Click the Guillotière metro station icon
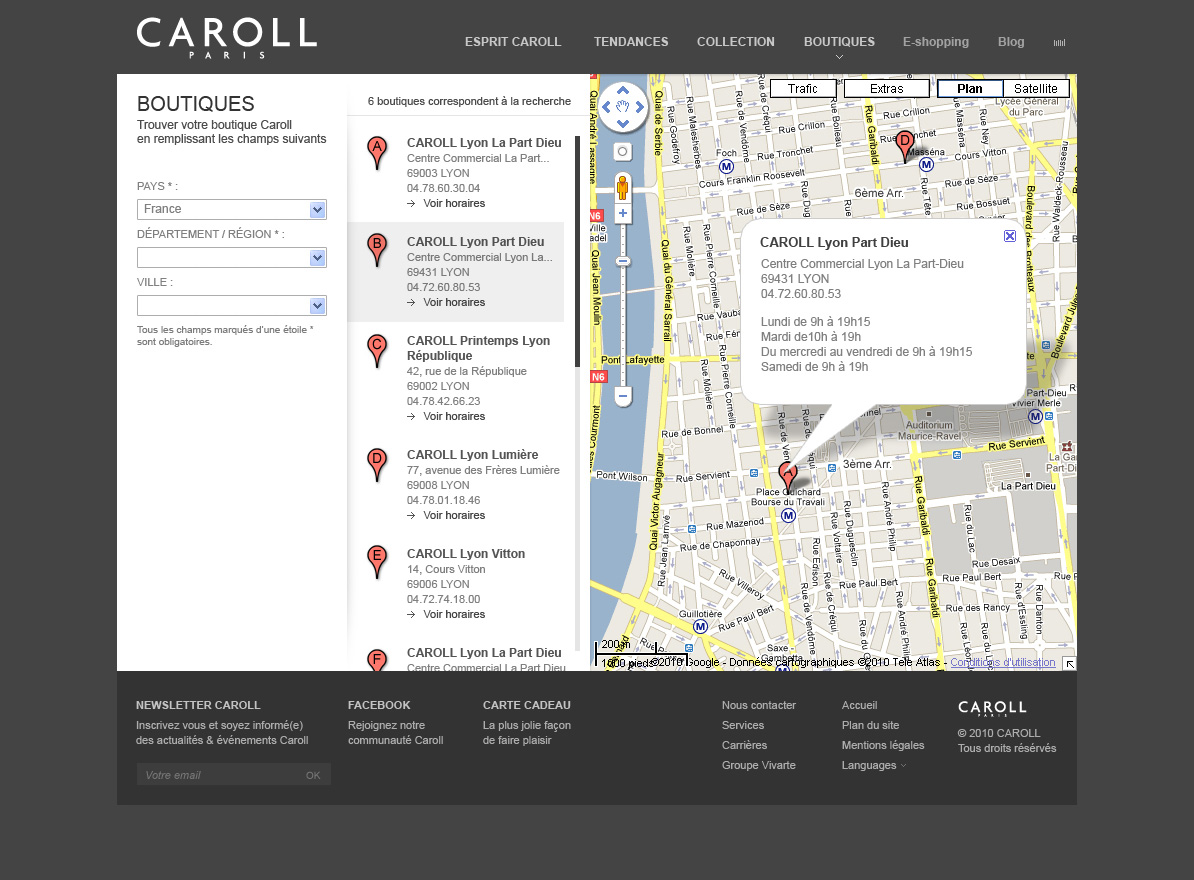This screenshot has width=1194, height=880. 701,627
